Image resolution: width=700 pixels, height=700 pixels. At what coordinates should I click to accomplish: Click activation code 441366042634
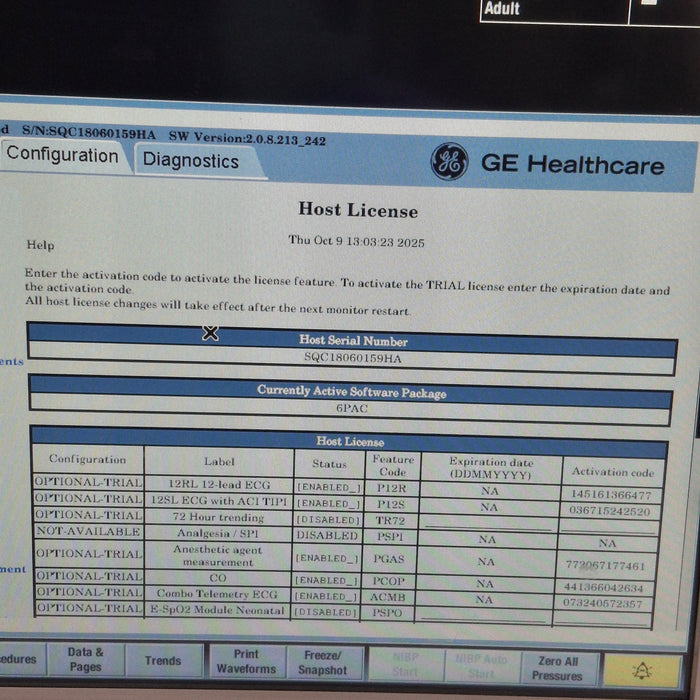604,588
